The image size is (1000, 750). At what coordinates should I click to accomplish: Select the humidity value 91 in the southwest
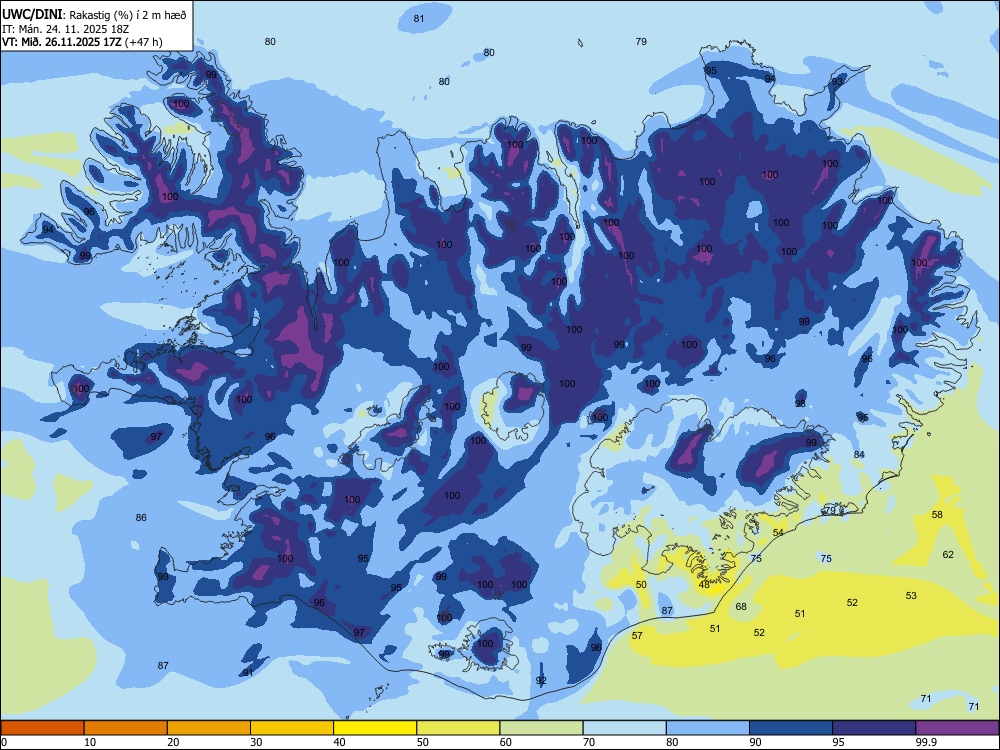(248, 672)
